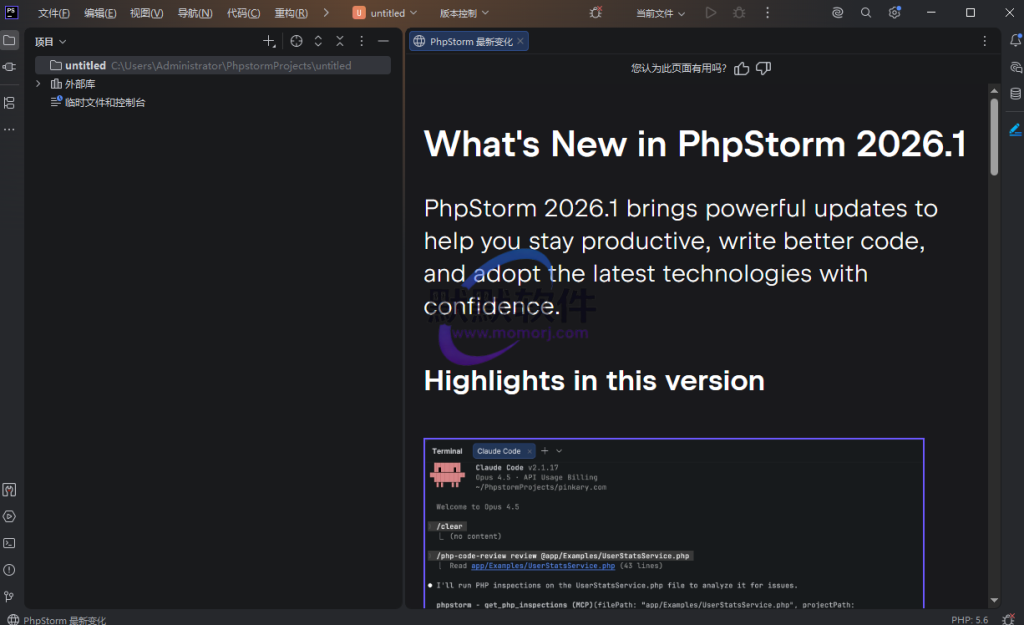Viewport: 1024px width, 625px height.
Task: Open the Git version control tool window
Action: (9, 596)
